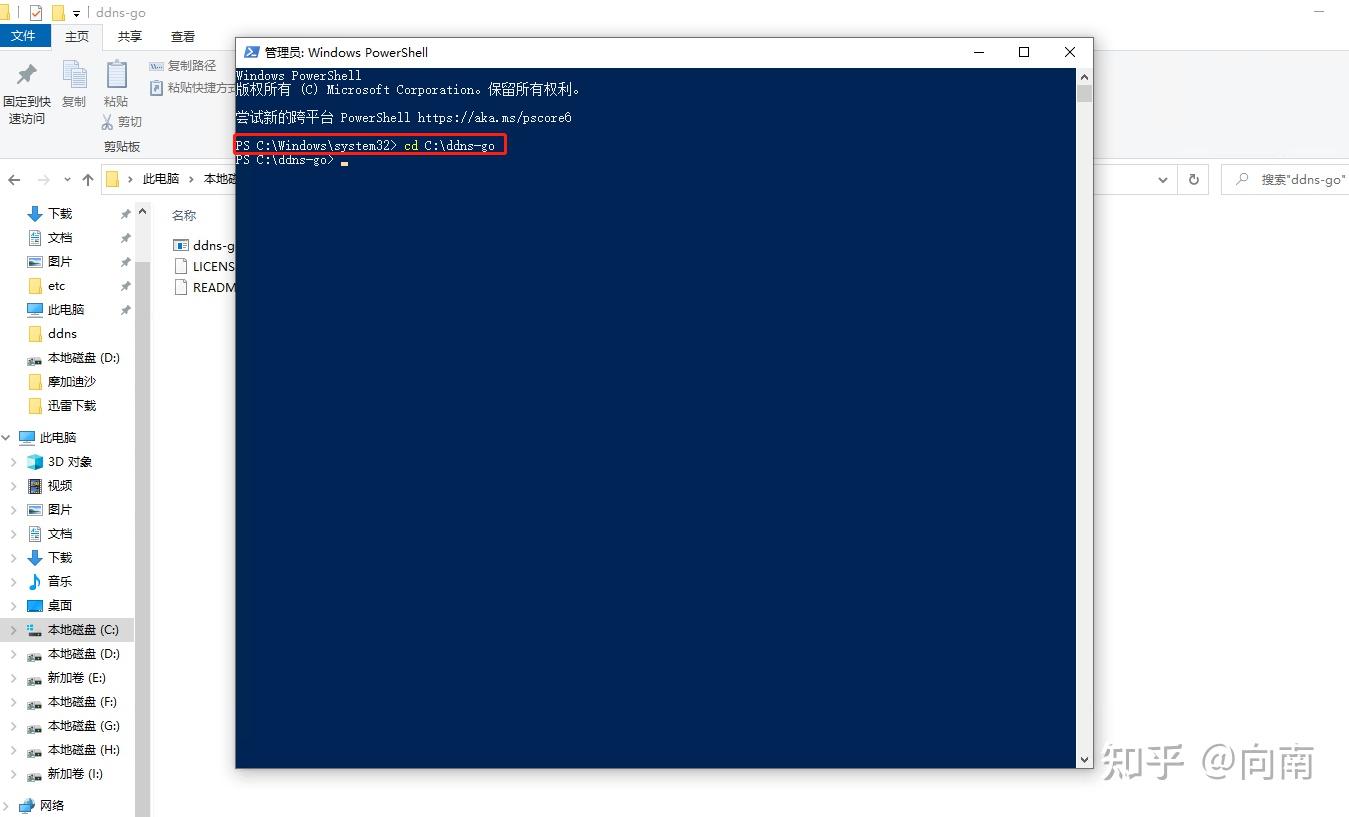Expand the 本地磁盘 (F:) drive node

pyautogui.click(x=14, y=701)
